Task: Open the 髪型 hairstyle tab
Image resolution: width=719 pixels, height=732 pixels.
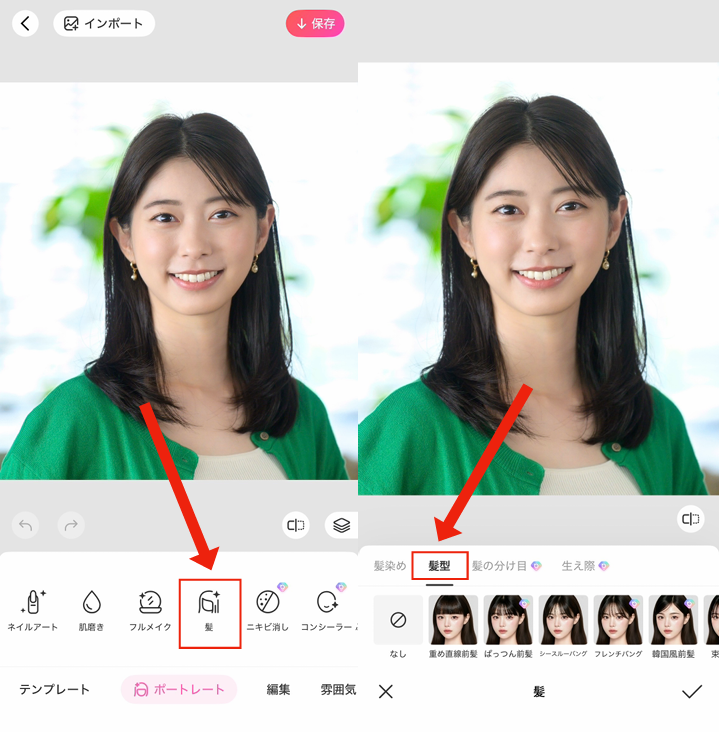Action: (x=440, y=566)
